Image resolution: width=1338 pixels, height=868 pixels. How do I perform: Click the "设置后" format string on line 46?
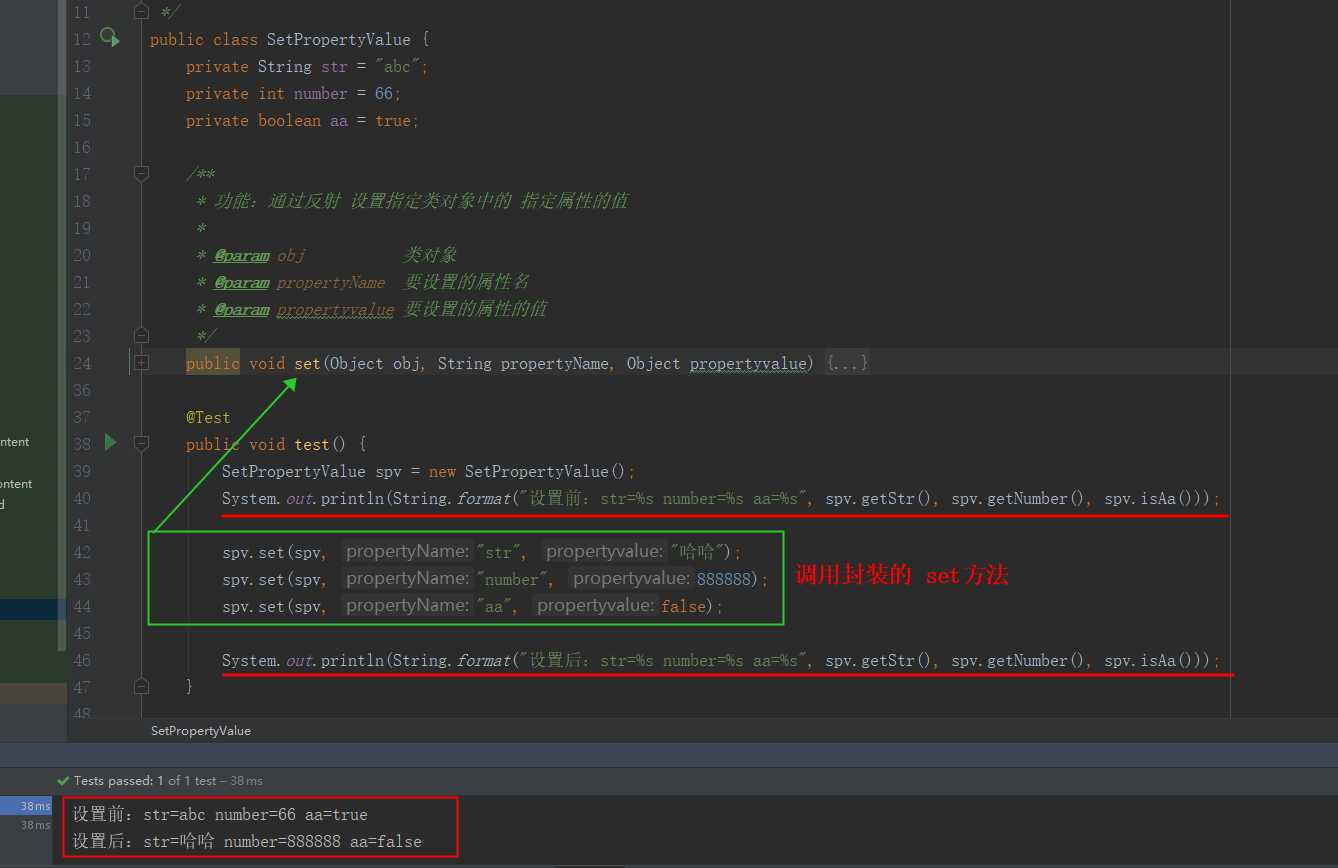662,660
